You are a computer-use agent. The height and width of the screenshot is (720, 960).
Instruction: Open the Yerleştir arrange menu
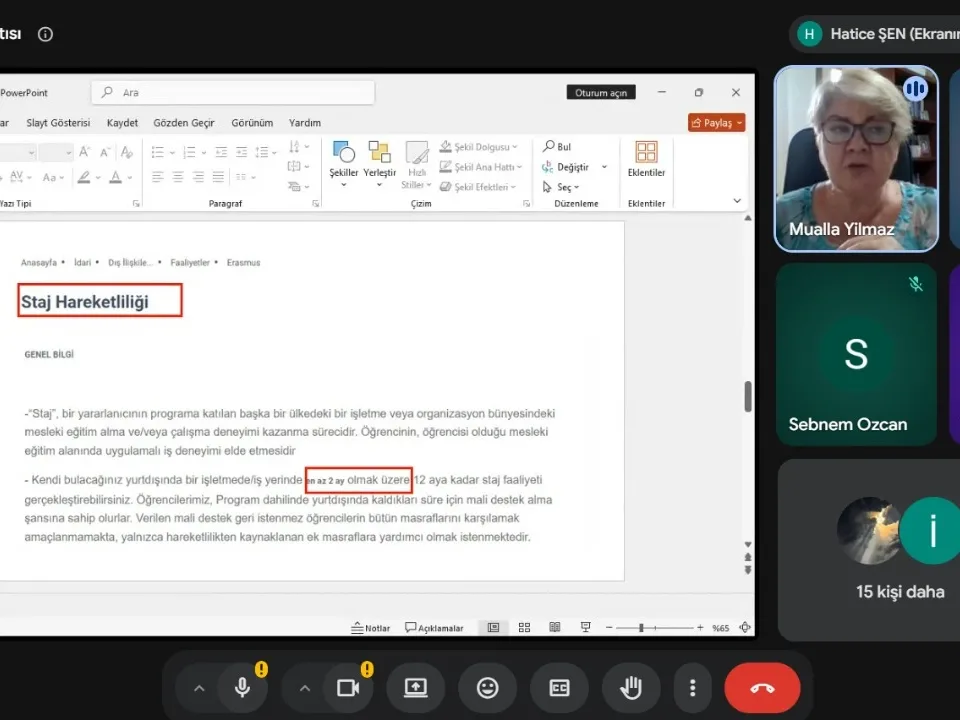coord(380,163)
